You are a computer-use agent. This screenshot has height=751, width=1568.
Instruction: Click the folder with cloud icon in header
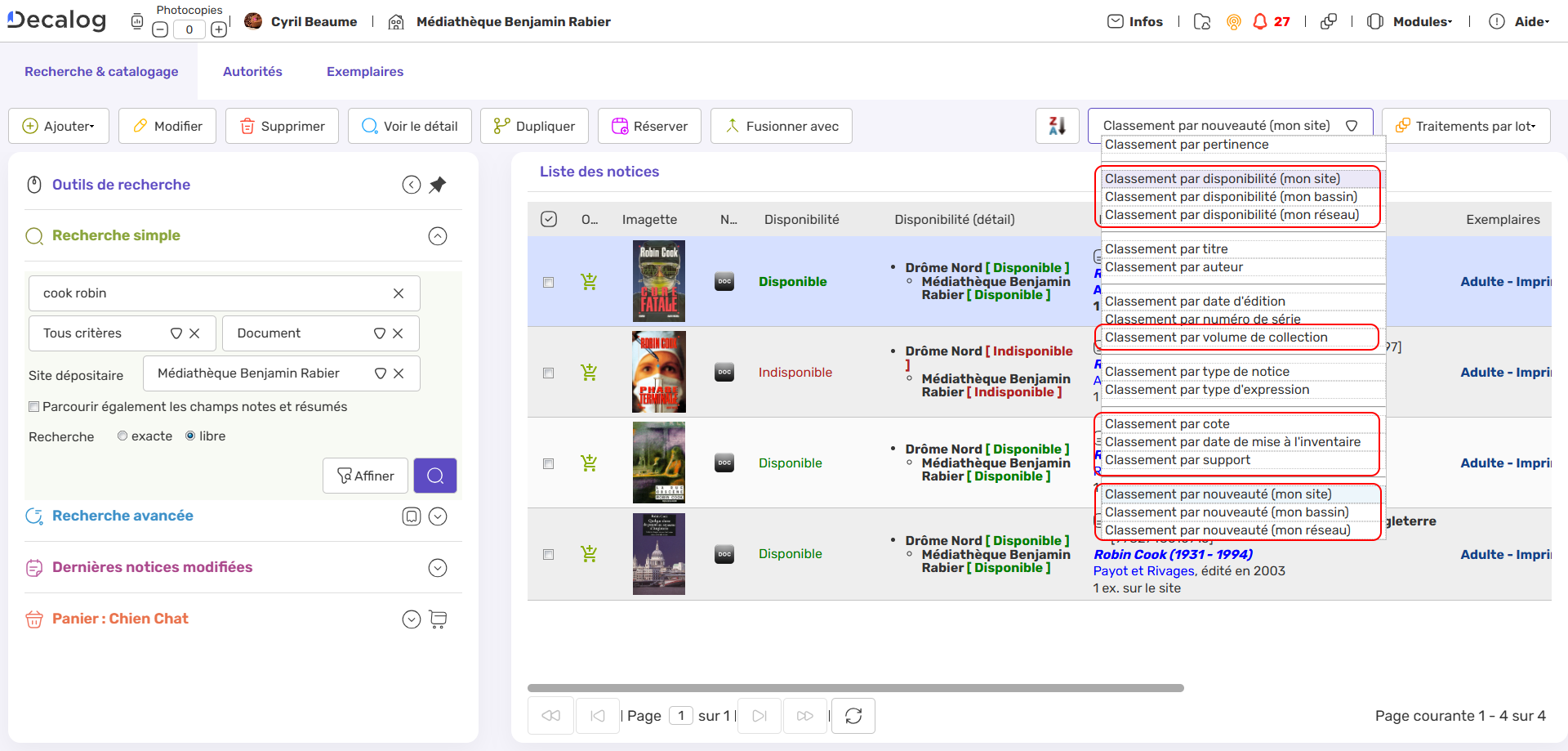click(1201, 22)
